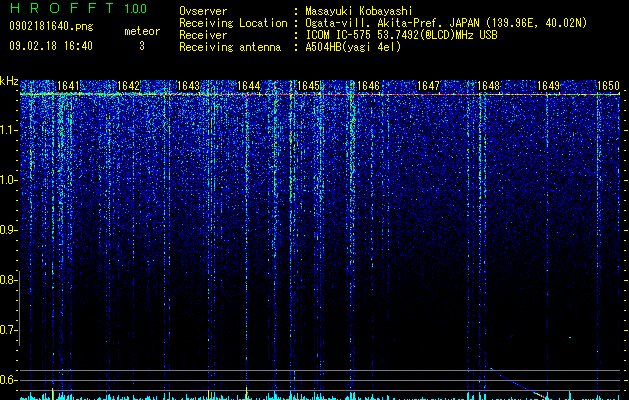
Task: Click the 0.8 kHz axis label
Action: (8, 280)
